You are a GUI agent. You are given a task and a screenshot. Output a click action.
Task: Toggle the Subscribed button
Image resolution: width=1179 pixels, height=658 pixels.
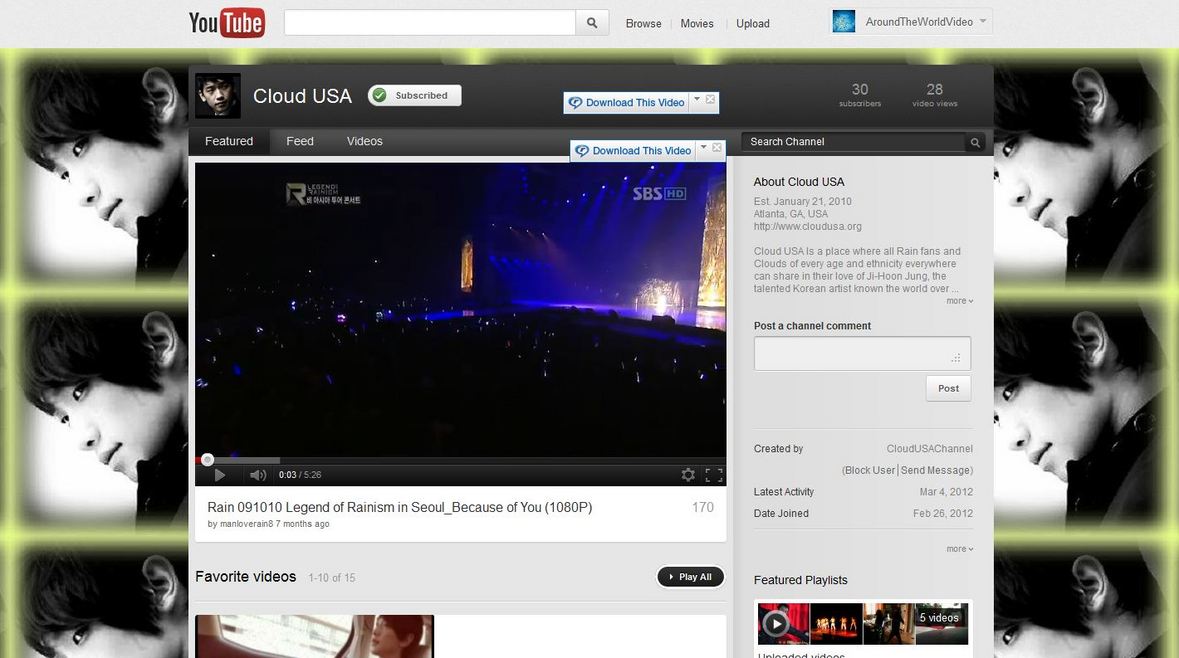coord(414,96)
